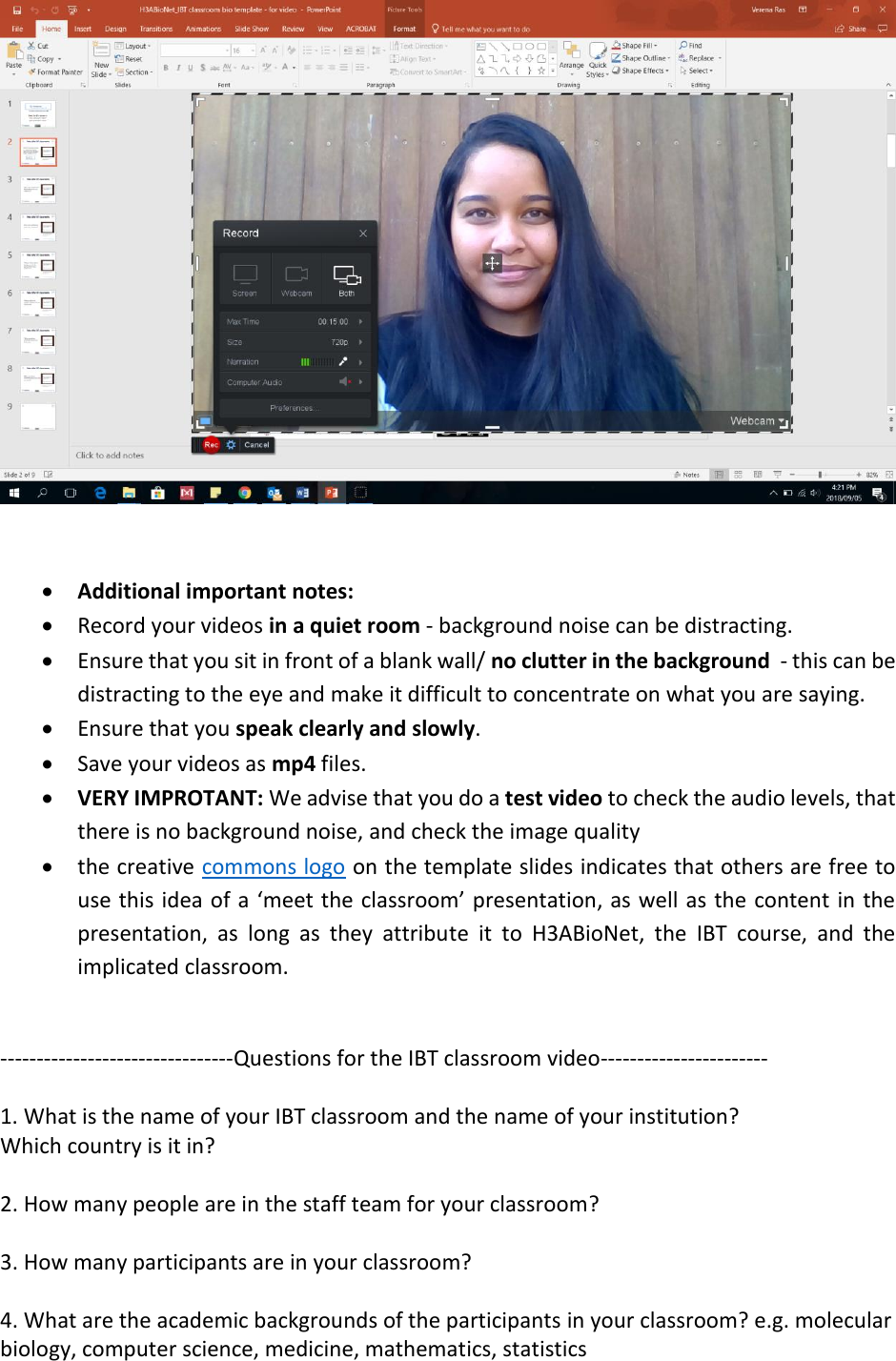Viewport: 896px width, 1361px height.
Task: Toggle Bold formatting
Action: (165, 67)
